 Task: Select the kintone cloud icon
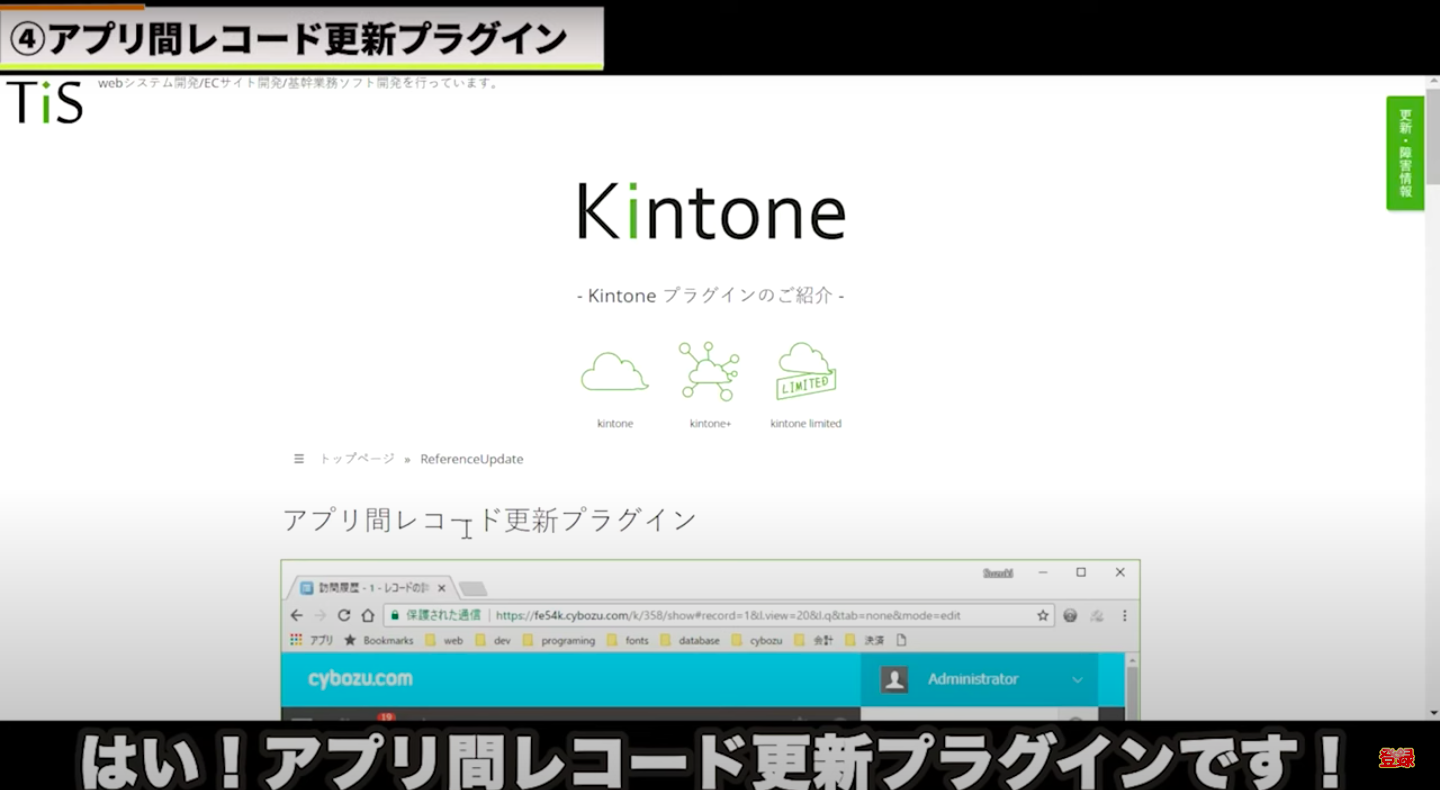(x=614, y=370)
